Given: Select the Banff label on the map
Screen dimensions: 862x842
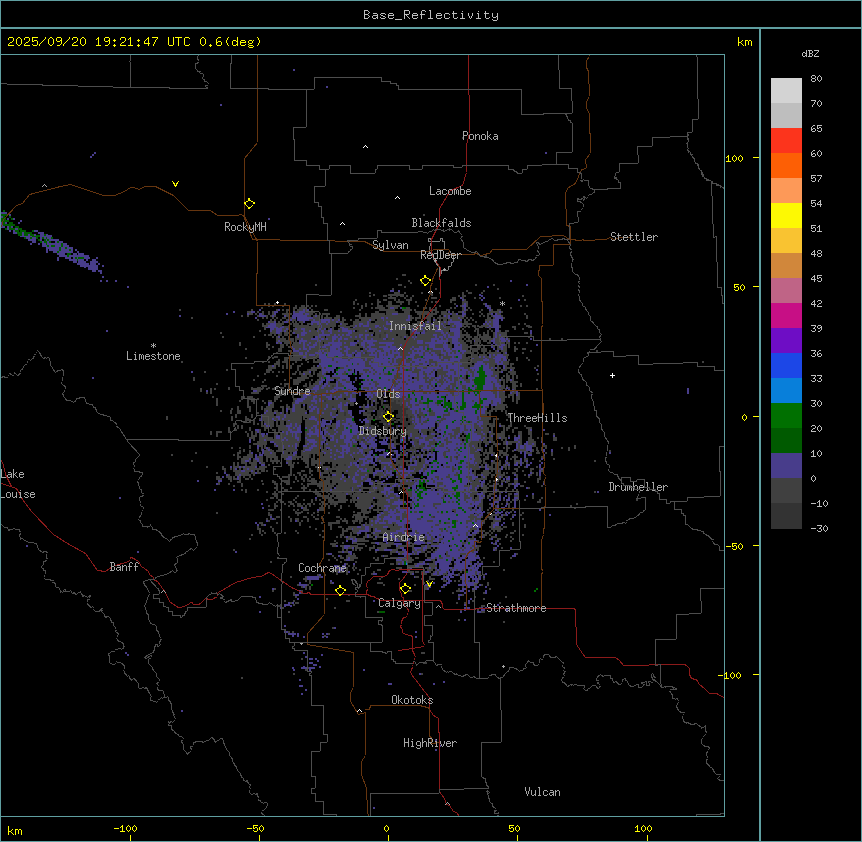Looking at the screenshot, I should pos(124,567).
